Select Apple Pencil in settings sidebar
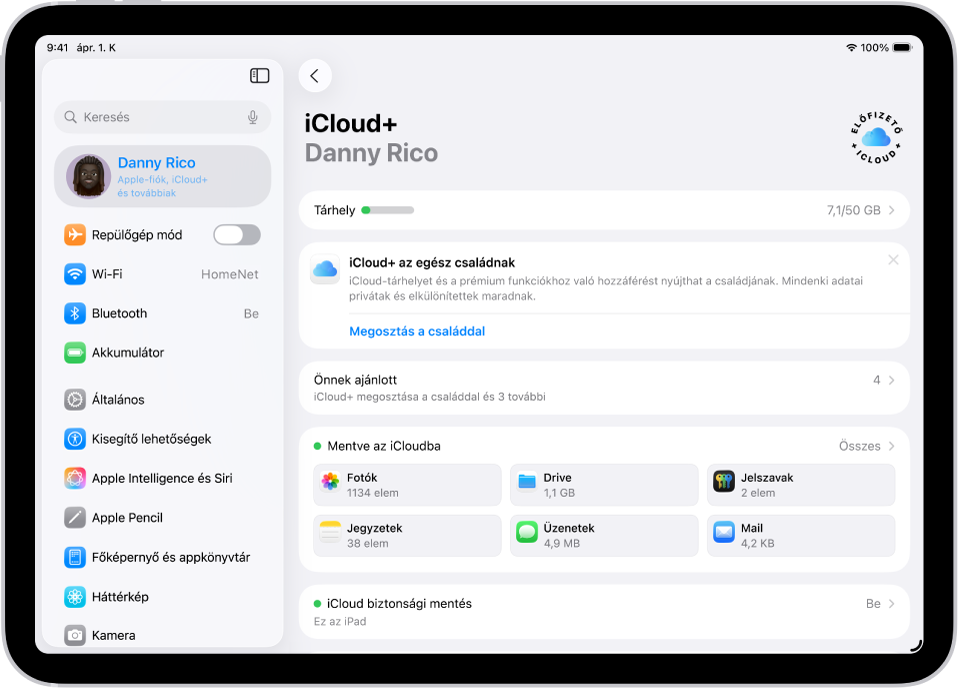 pyautogui.click(x=162, y=518)
